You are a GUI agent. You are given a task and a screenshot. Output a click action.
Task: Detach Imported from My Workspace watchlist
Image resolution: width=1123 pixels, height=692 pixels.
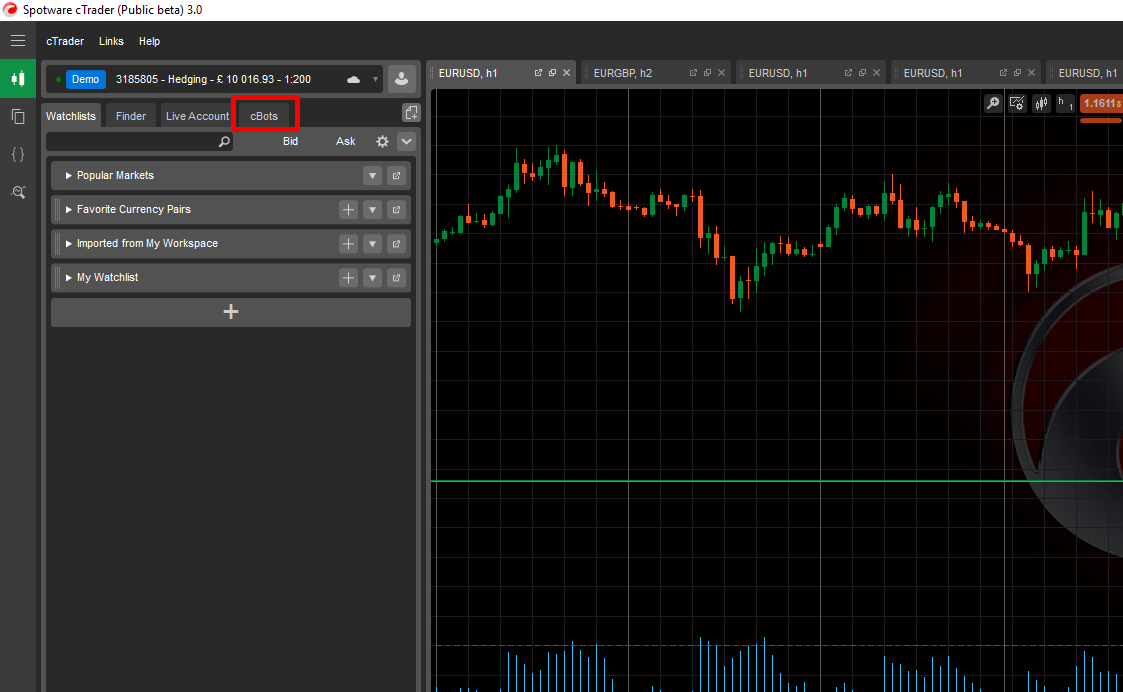(396, 244)
